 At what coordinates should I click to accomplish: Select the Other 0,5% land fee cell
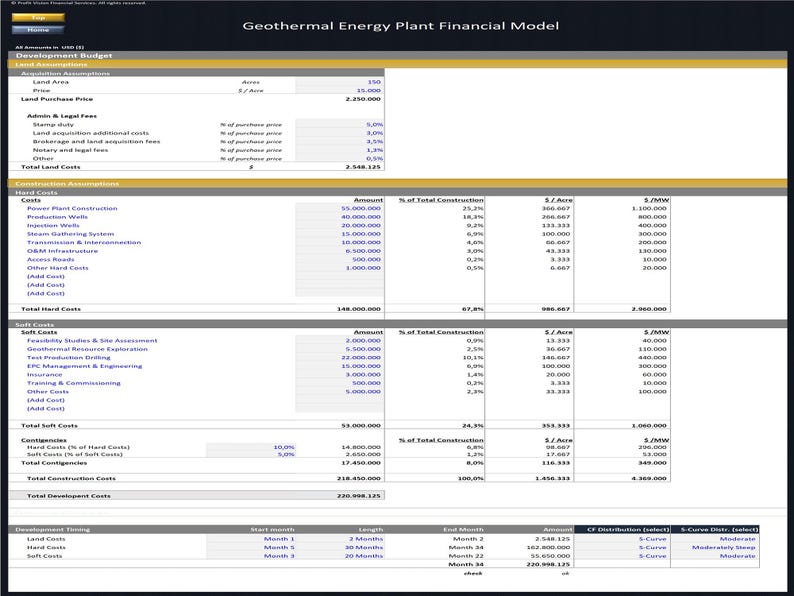(339, 158)
